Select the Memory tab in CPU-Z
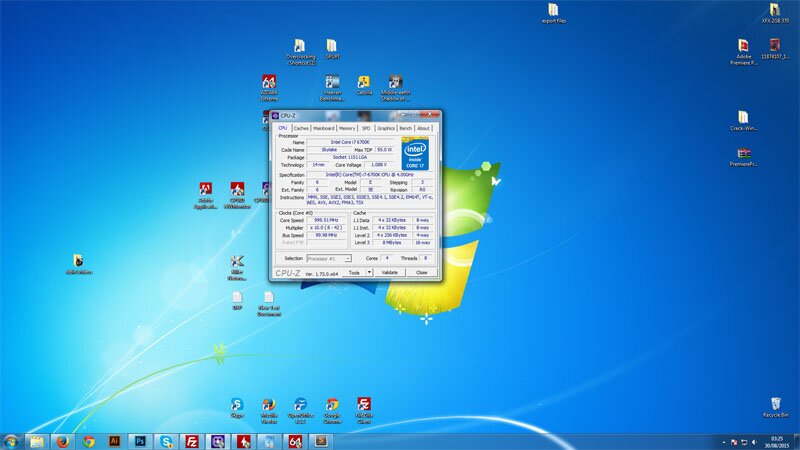800x450 pixels. point(347,128)
